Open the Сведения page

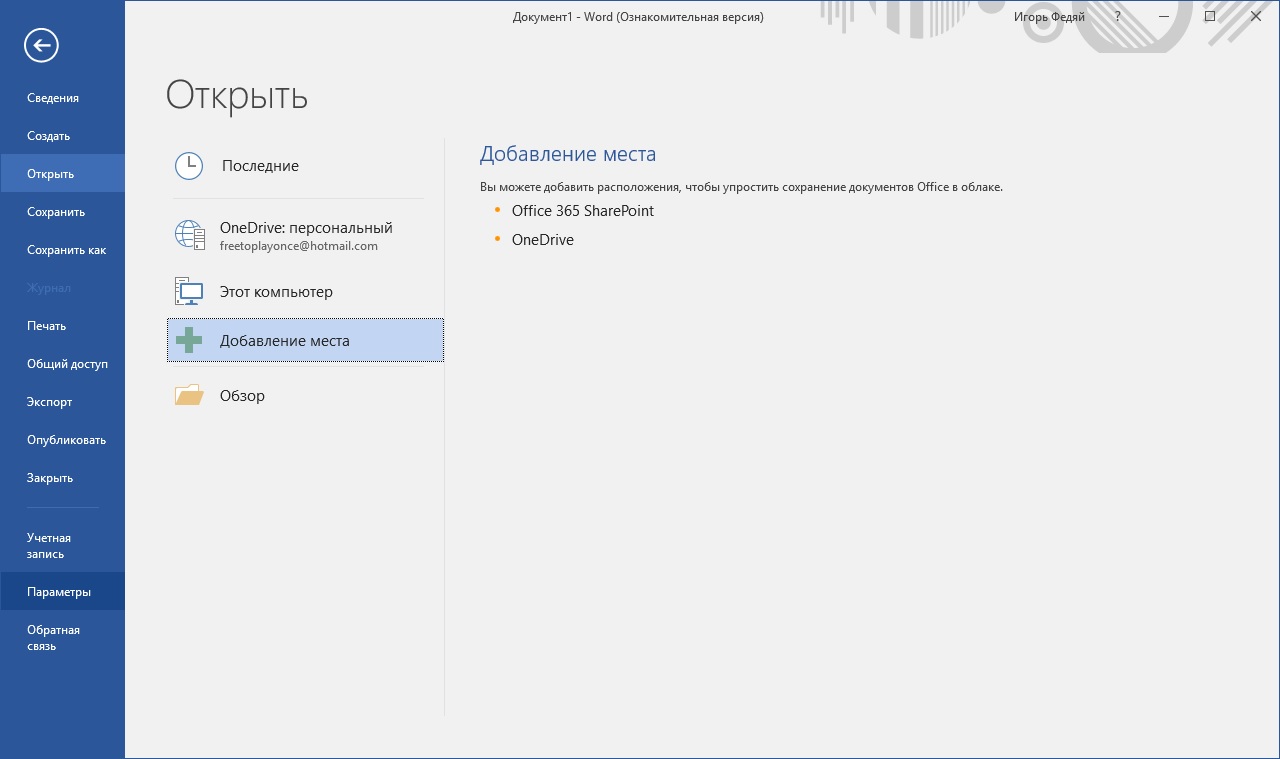tap(62, 98)
